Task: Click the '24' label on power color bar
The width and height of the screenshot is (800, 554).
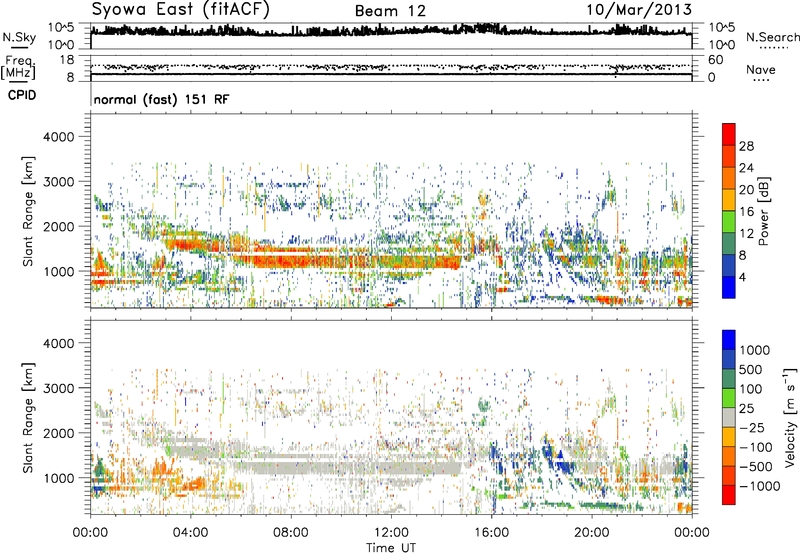Action: click(746, 168)
